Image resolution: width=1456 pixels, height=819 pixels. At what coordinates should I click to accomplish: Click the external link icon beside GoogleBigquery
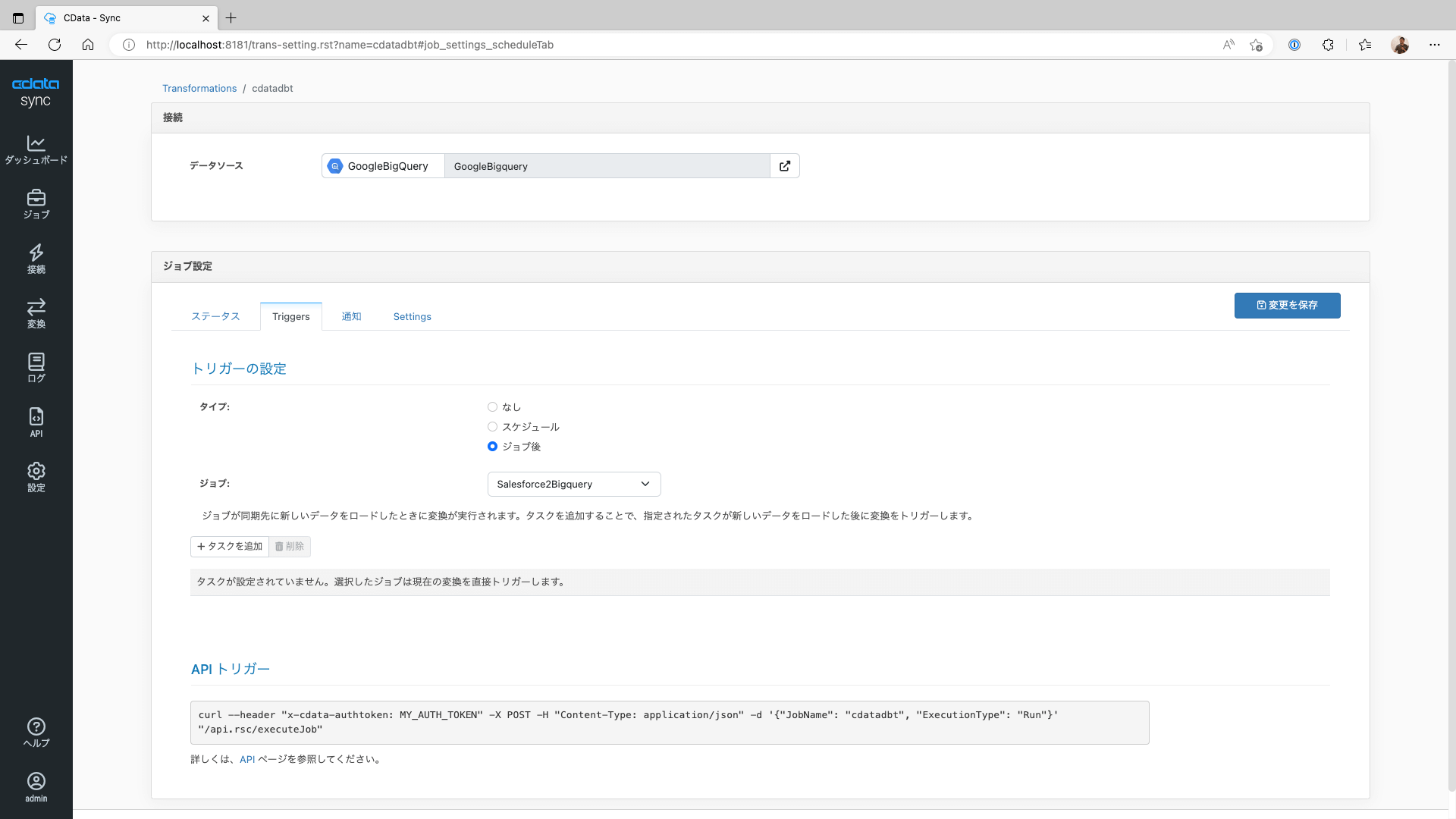(x=785, y=166)
